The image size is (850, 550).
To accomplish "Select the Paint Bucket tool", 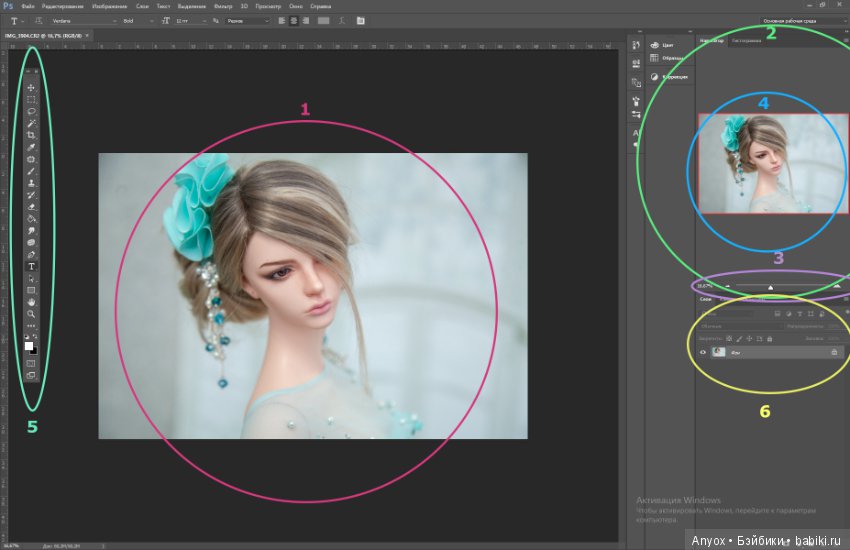I will [31, 219].
